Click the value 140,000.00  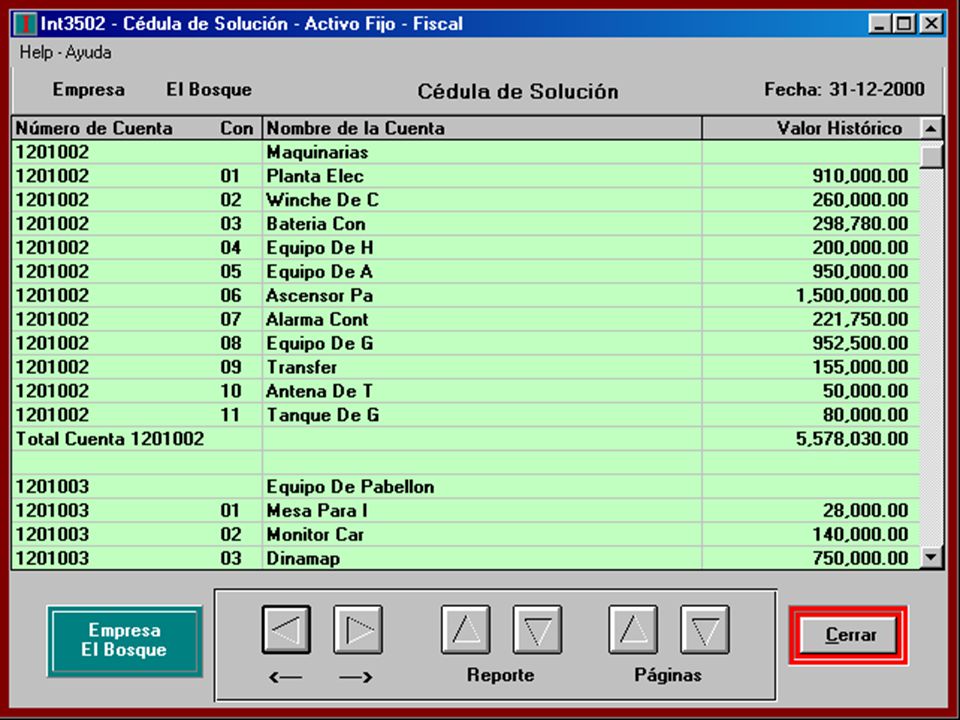(860, 534)
